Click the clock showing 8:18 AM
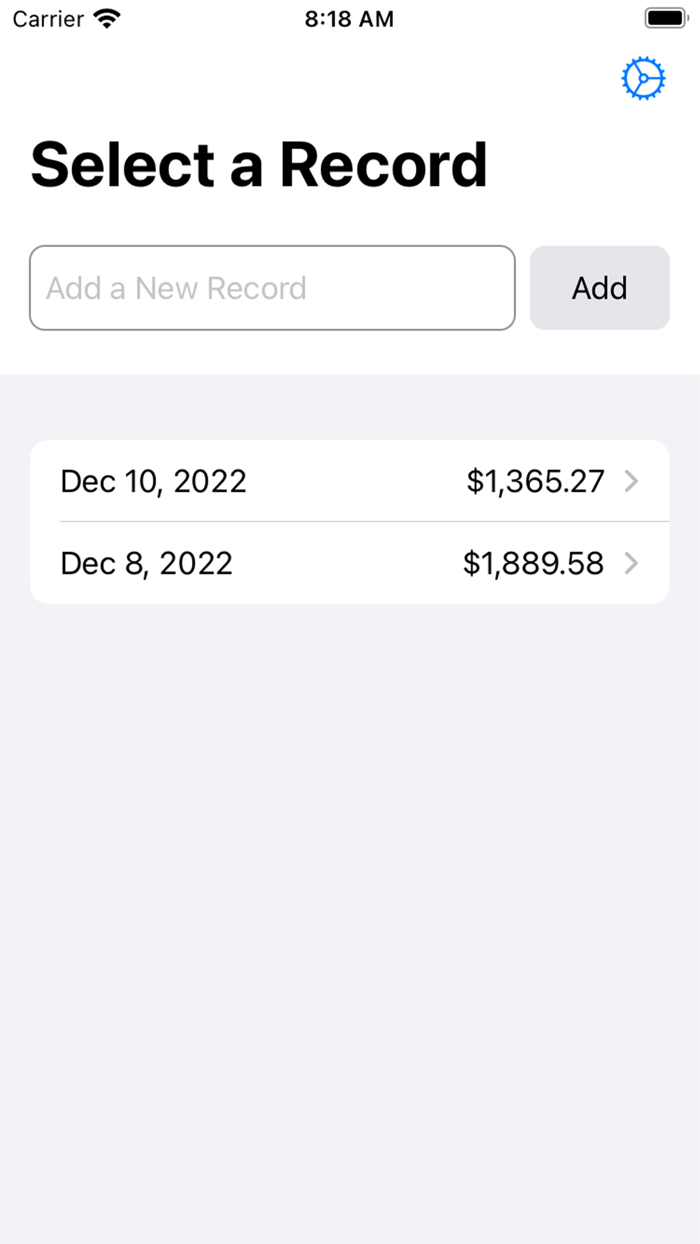The image size is (700, 1244). (x=349, y=18)
